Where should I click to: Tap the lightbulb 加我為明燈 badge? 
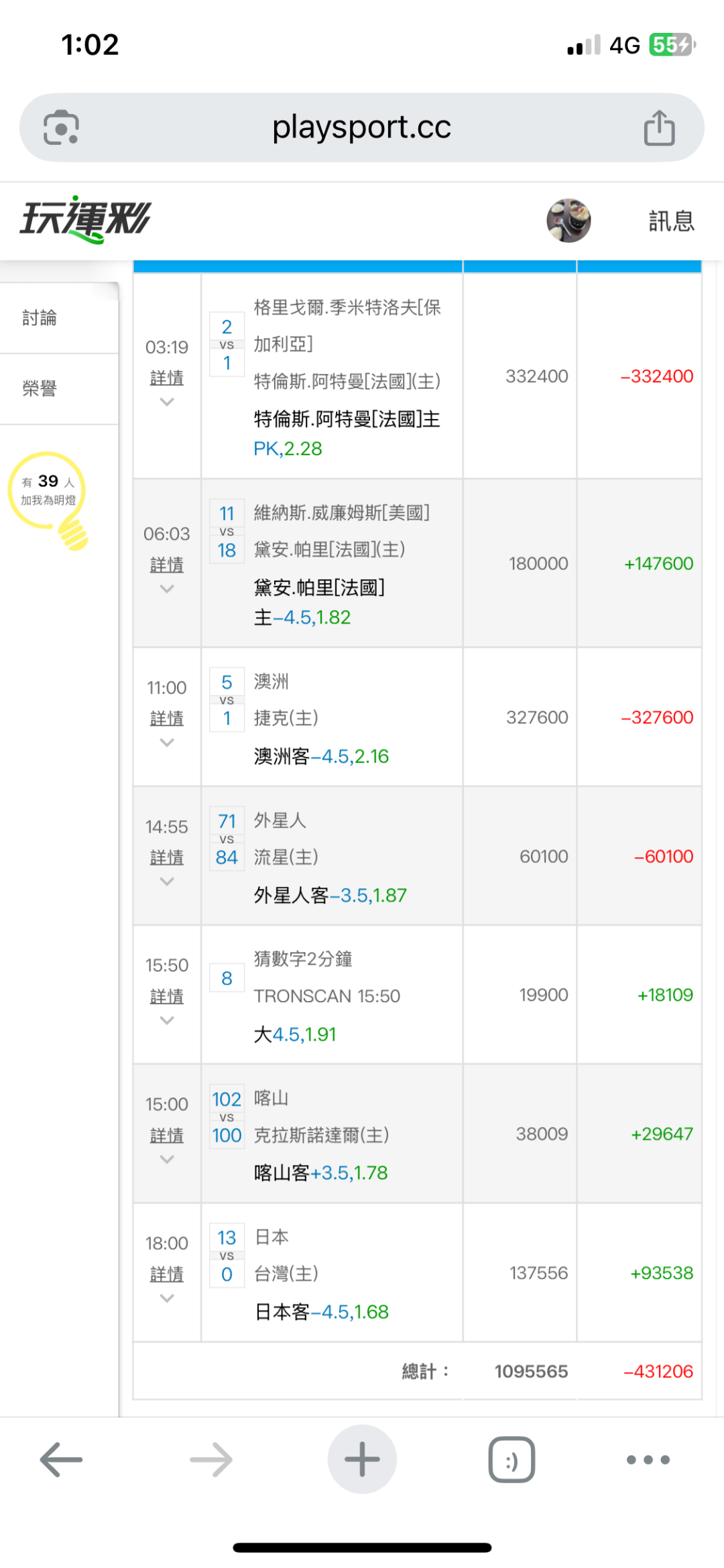click(x=48, y=497)
